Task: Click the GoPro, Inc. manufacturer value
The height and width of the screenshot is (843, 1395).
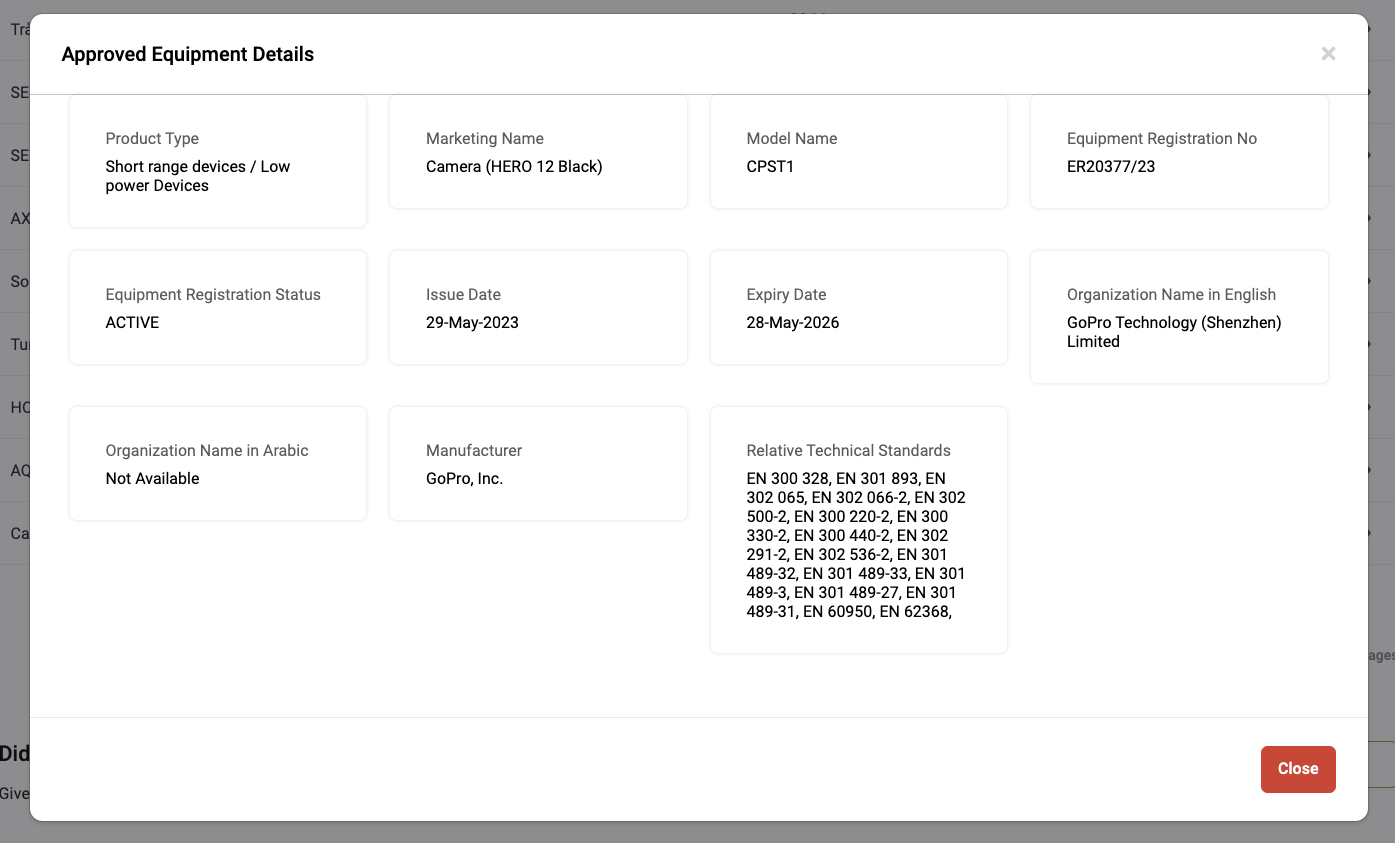Action: [464, 479]
